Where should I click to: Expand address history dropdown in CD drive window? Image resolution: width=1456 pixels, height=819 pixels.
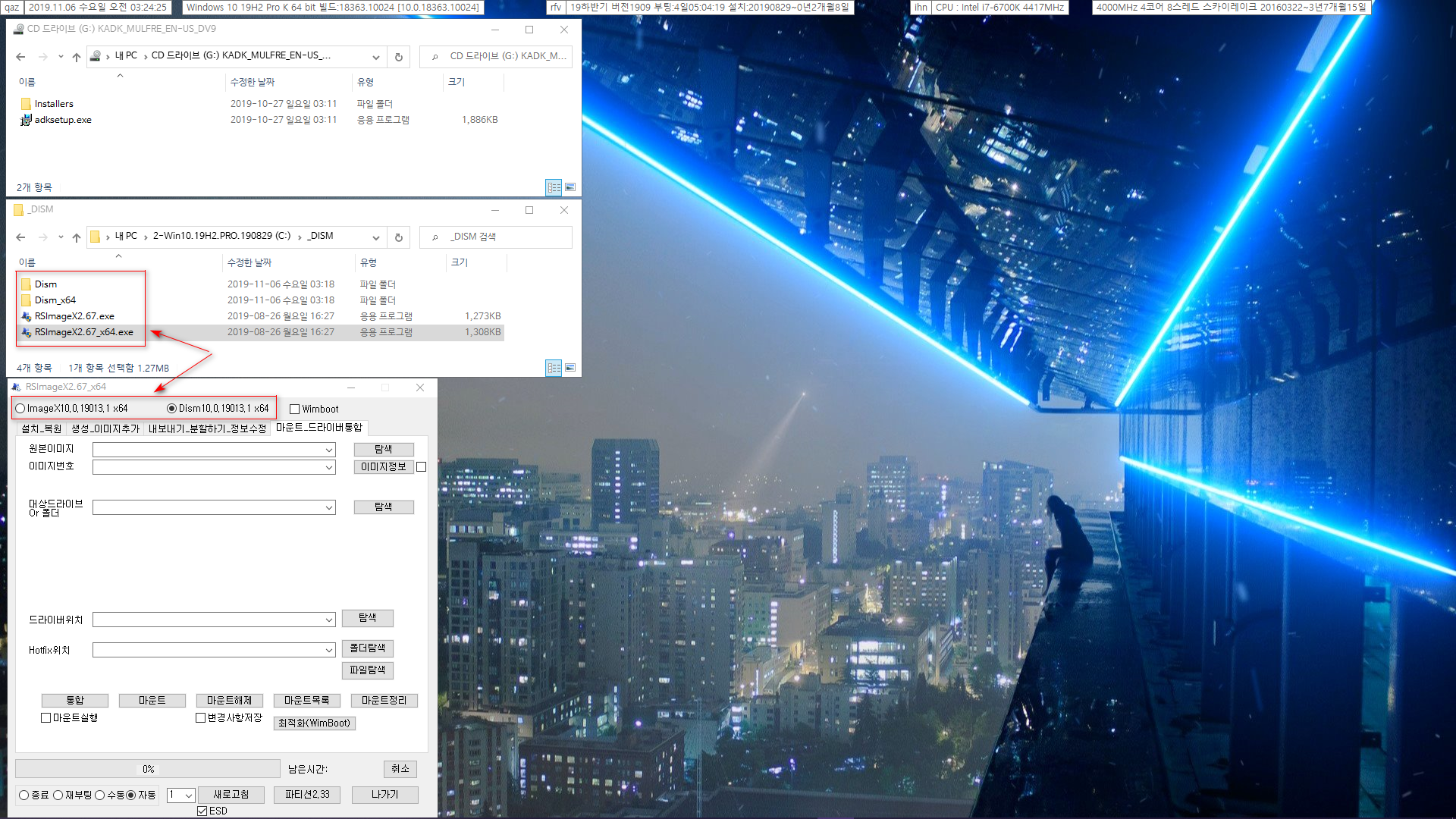click(x=376, y=57)
